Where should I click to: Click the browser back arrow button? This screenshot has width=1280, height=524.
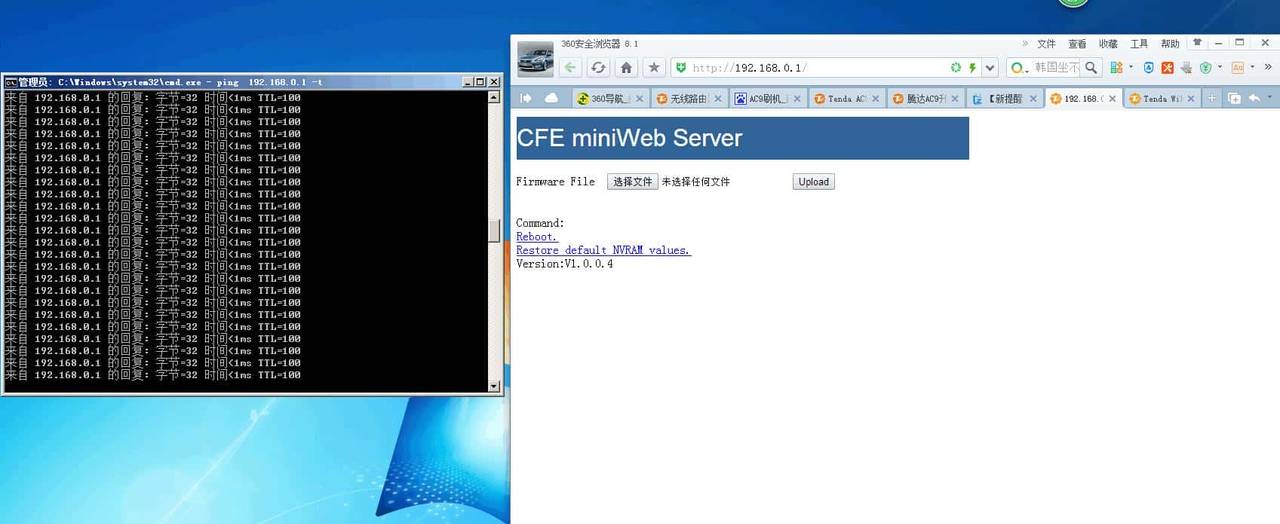(570, 68)
